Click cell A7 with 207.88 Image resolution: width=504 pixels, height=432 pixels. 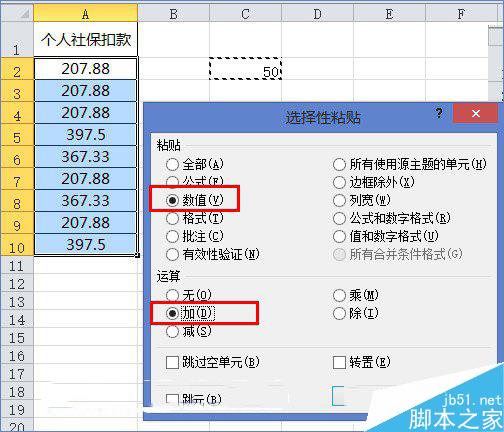click(x=86, y=179)
